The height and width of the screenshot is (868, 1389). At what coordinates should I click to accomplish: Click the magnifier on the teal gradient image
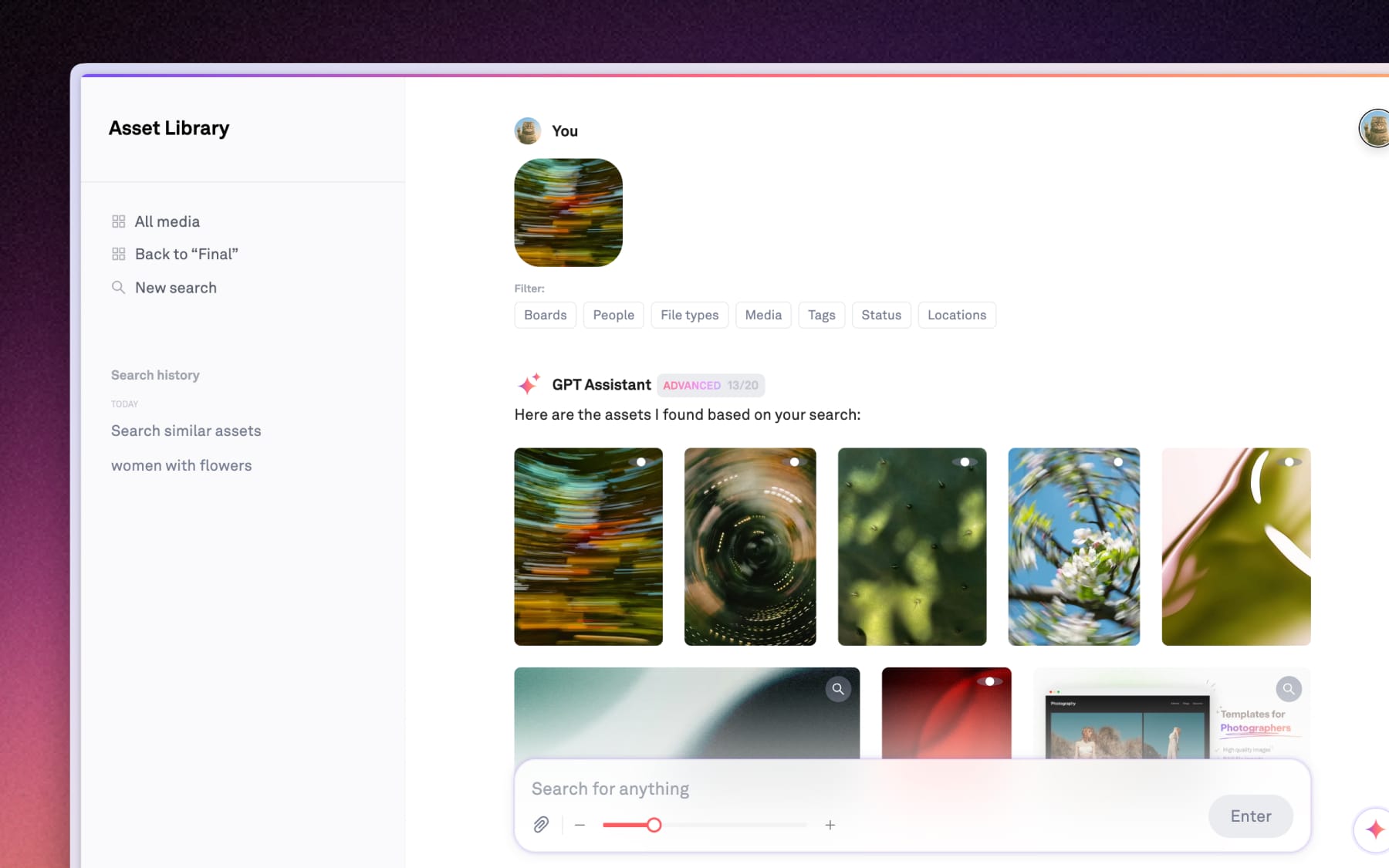pyautogui.click(x=838, y=689)
